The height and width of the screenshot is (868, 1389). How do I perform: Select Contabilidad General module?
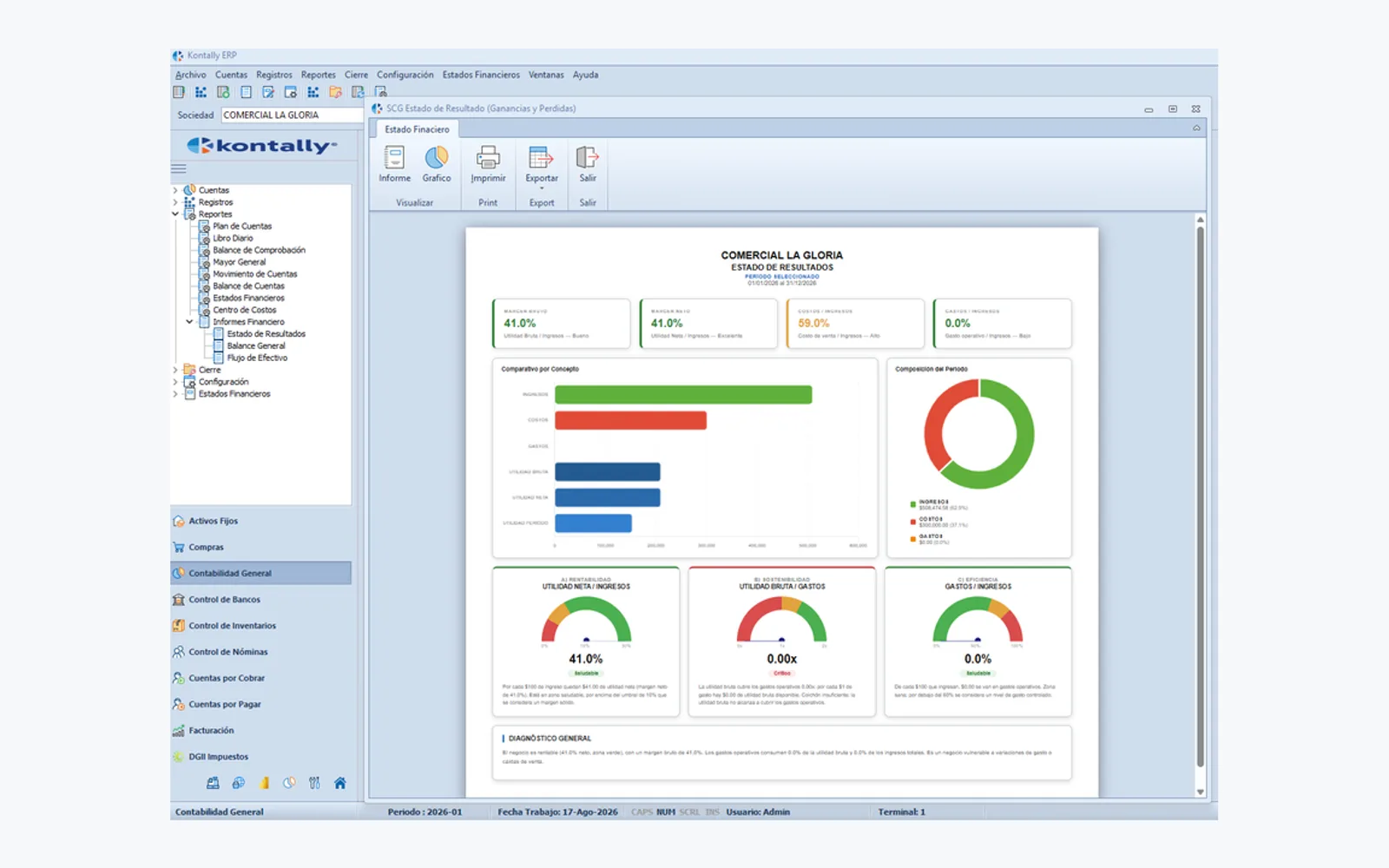pos(260,573)
